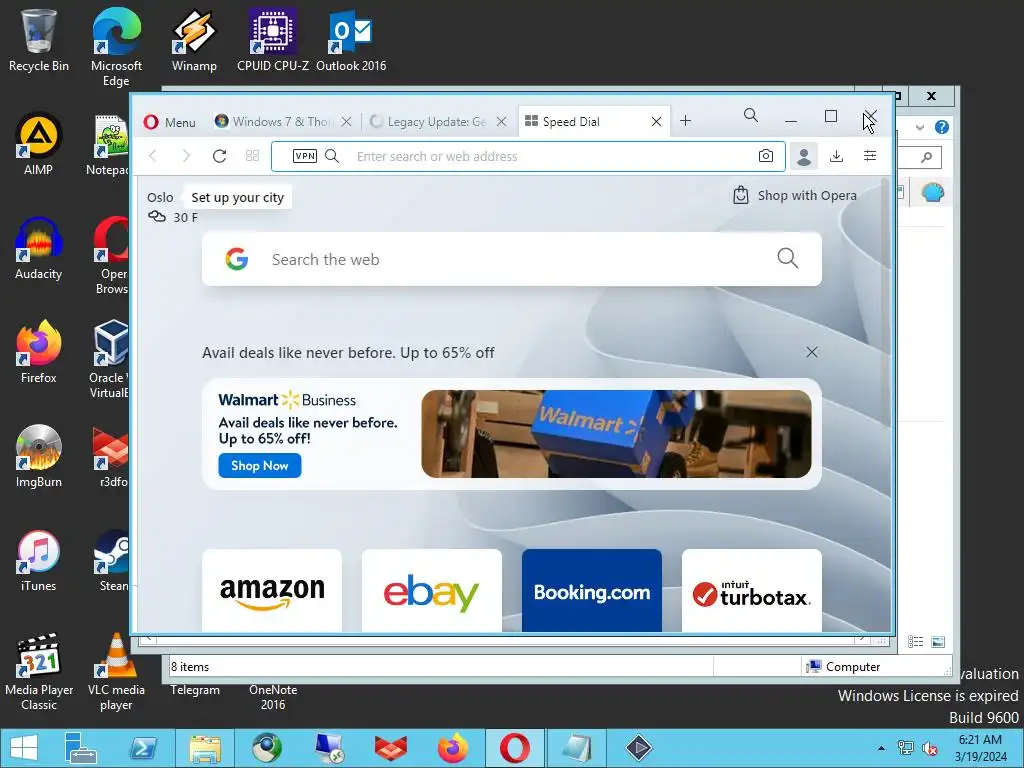Screen dimensions: 1024x768
Task: Close the Windows 7 & Thor tab
Action: [x=347, y=121]
